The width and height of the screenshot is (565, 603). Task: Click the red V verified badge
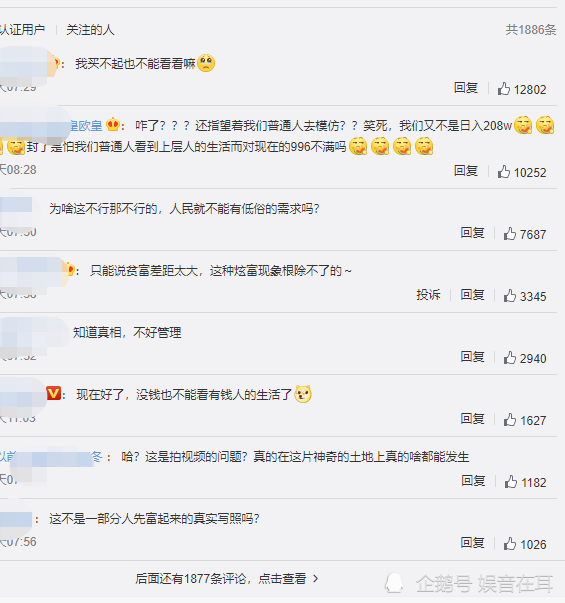point(53,394)
